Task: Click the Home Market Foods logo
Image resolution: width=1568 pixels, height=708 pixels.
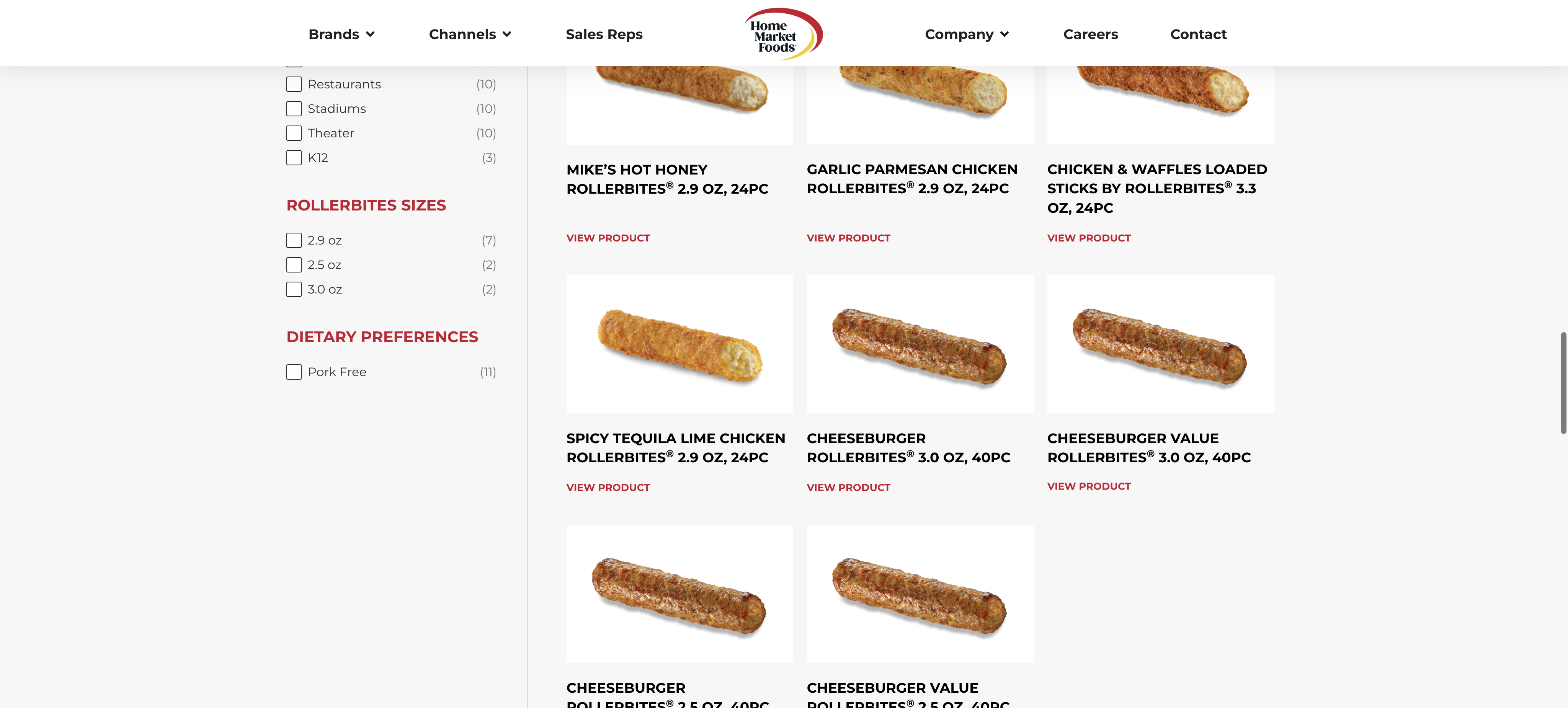Action: point(783,34)
